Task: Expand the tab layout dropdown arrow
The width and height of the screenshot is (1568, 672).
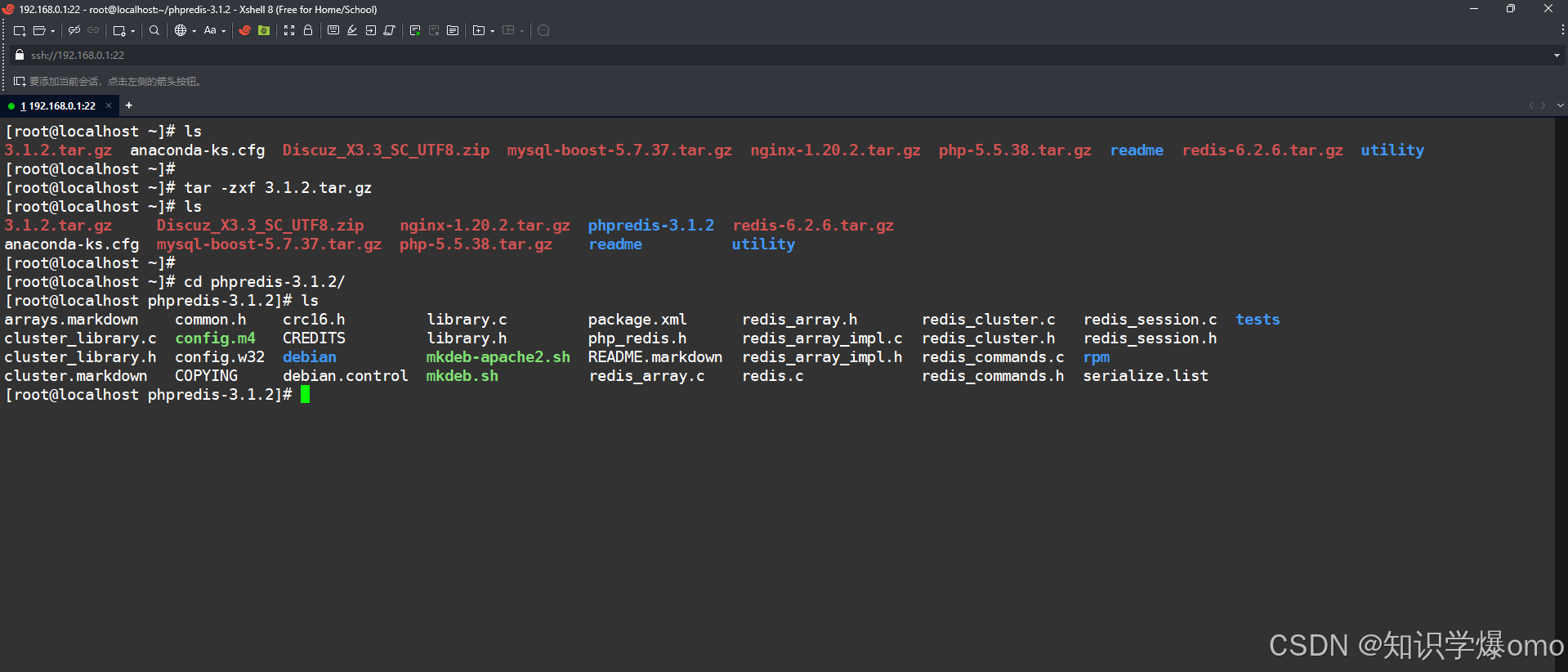Action: 522,31
